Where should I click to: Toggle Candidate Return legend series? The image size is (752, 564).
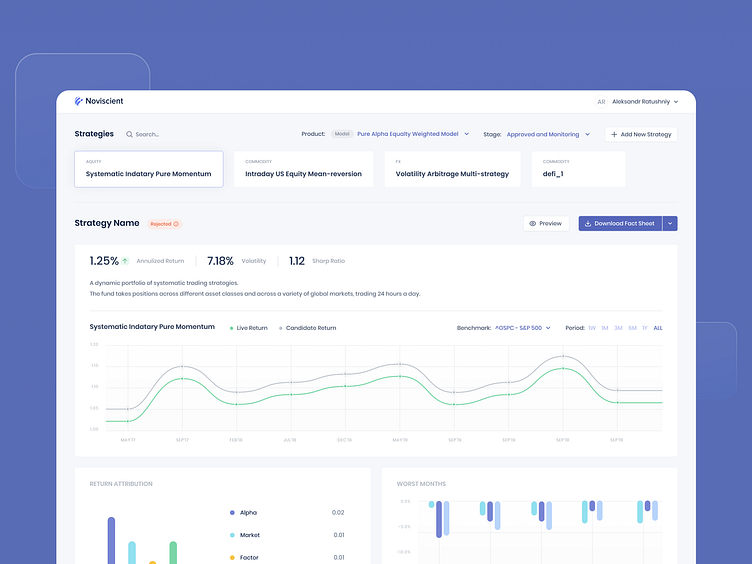coord(307,328)
